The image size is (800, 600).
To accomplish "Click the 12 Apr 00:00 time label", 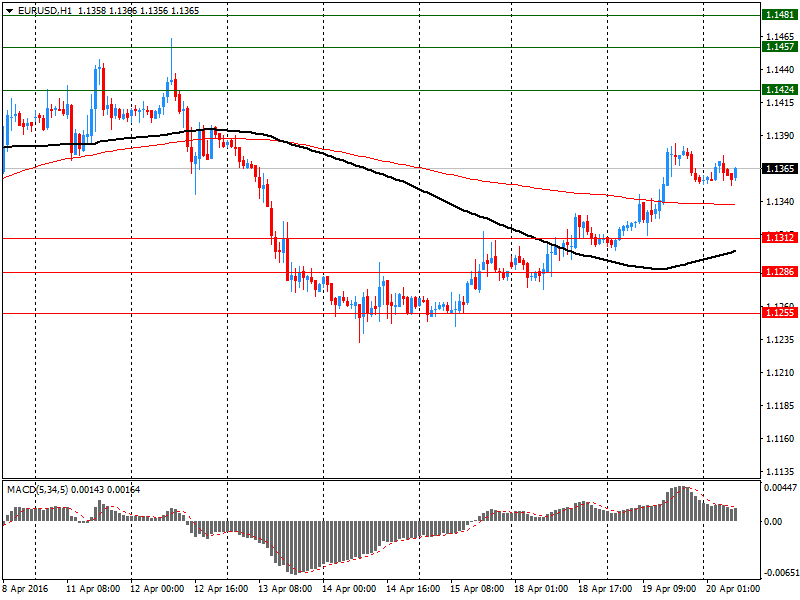I will (x=157, y=589).
